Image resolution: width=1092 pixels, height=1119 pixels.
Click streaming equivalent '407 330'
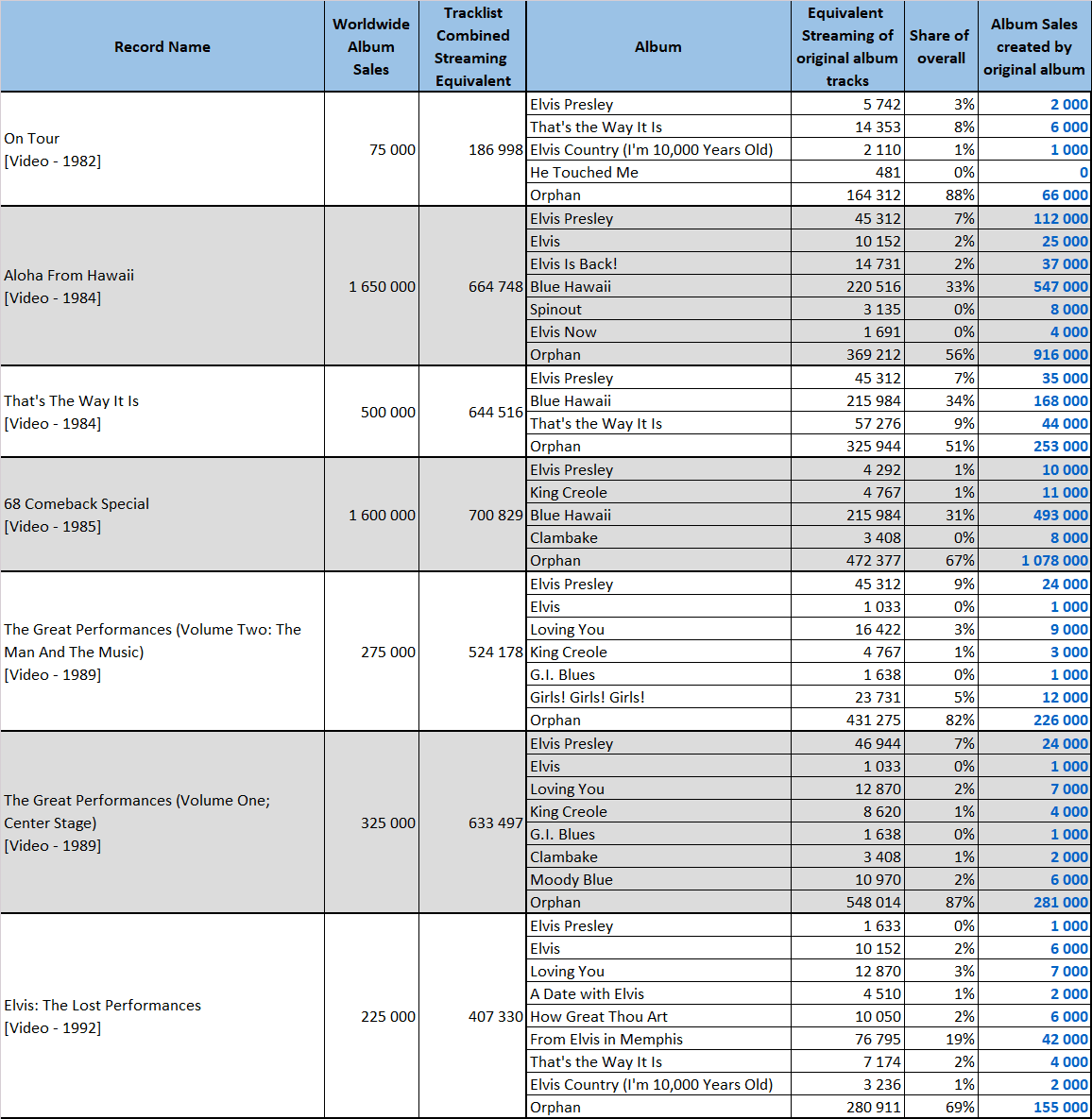pos(495,1016)
